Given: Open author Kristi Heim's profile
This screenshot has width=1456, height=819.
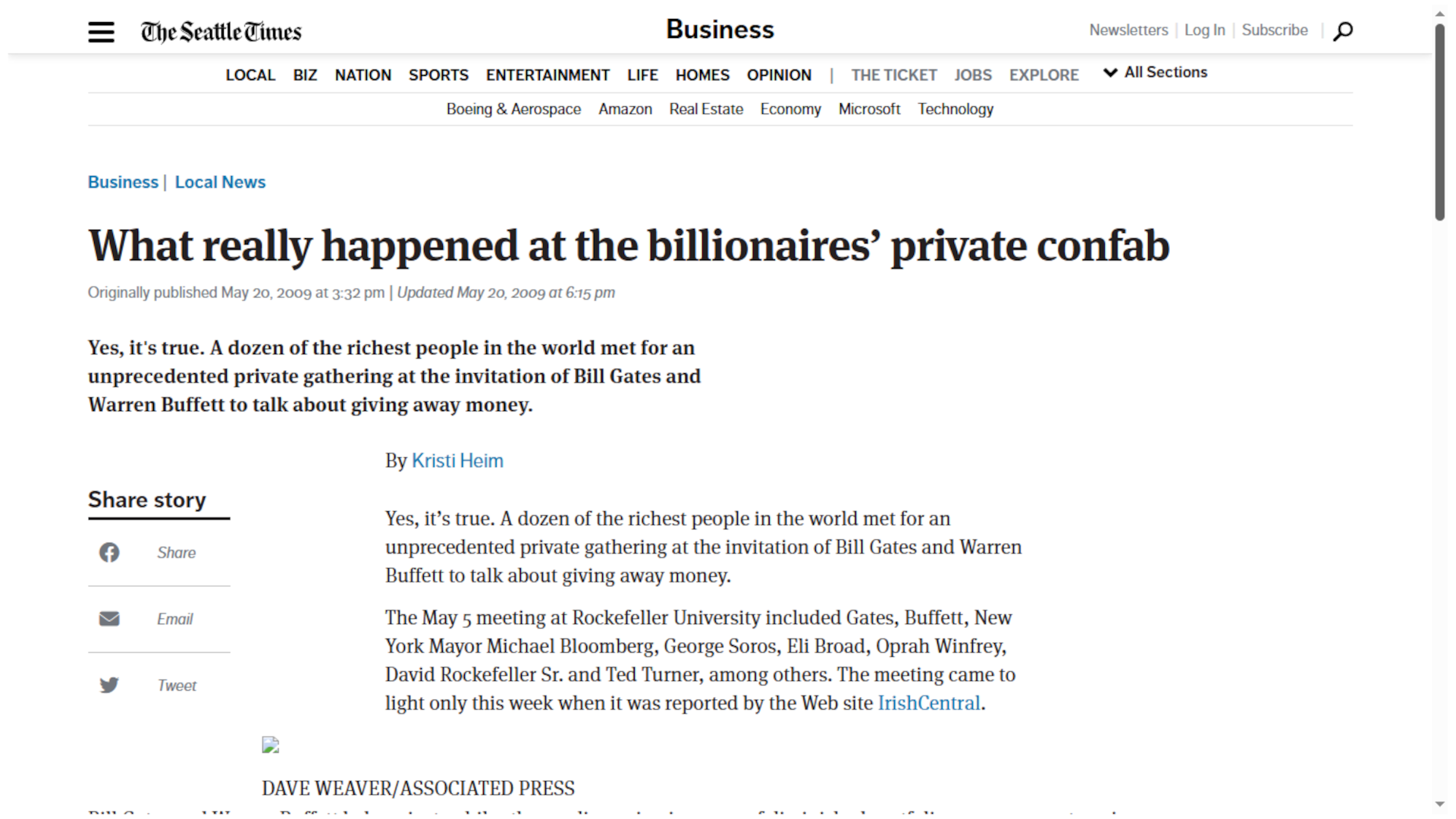Looking at the screenshot, I should [457, 460].
